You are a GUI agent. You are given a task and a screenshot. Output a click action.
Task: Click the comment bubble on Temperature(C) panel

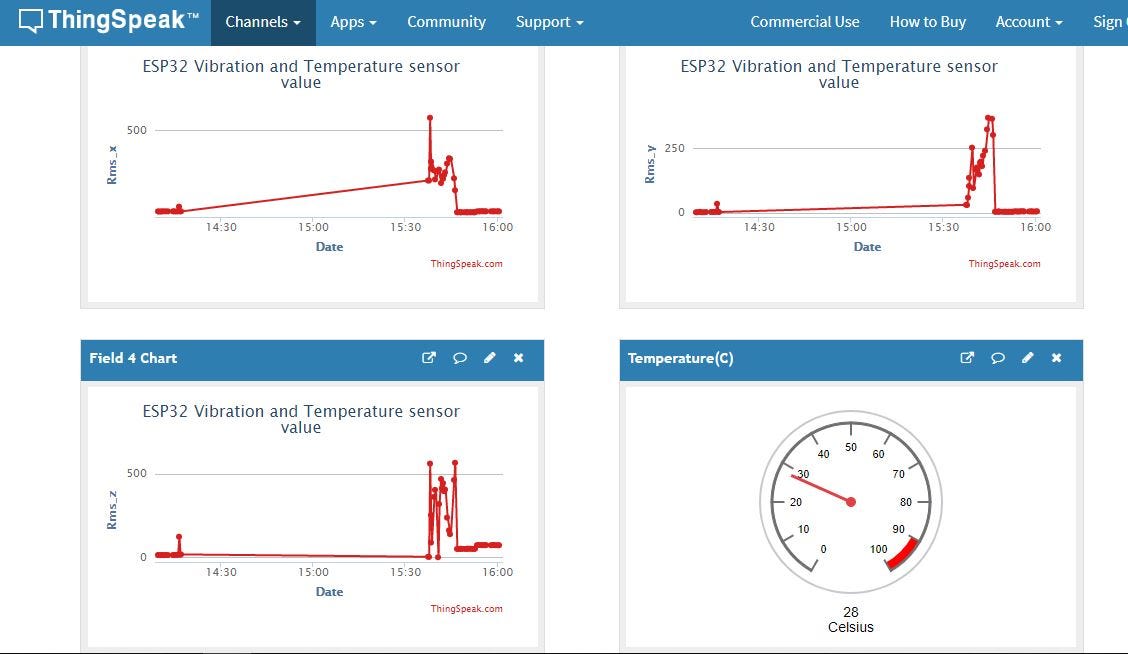[x=997, y=357]
